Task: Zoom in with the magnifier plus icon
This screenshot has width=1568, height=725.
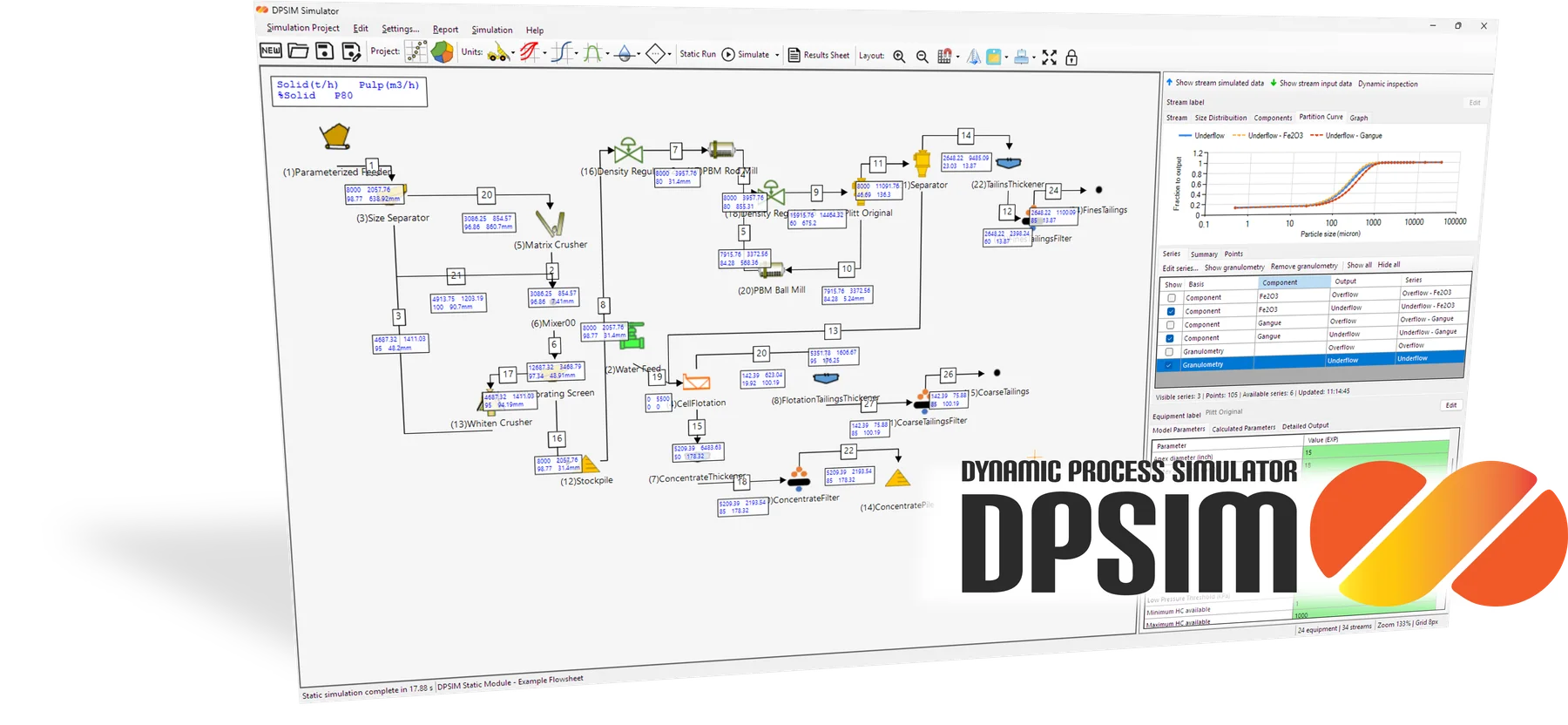Action: click(899, 57)
